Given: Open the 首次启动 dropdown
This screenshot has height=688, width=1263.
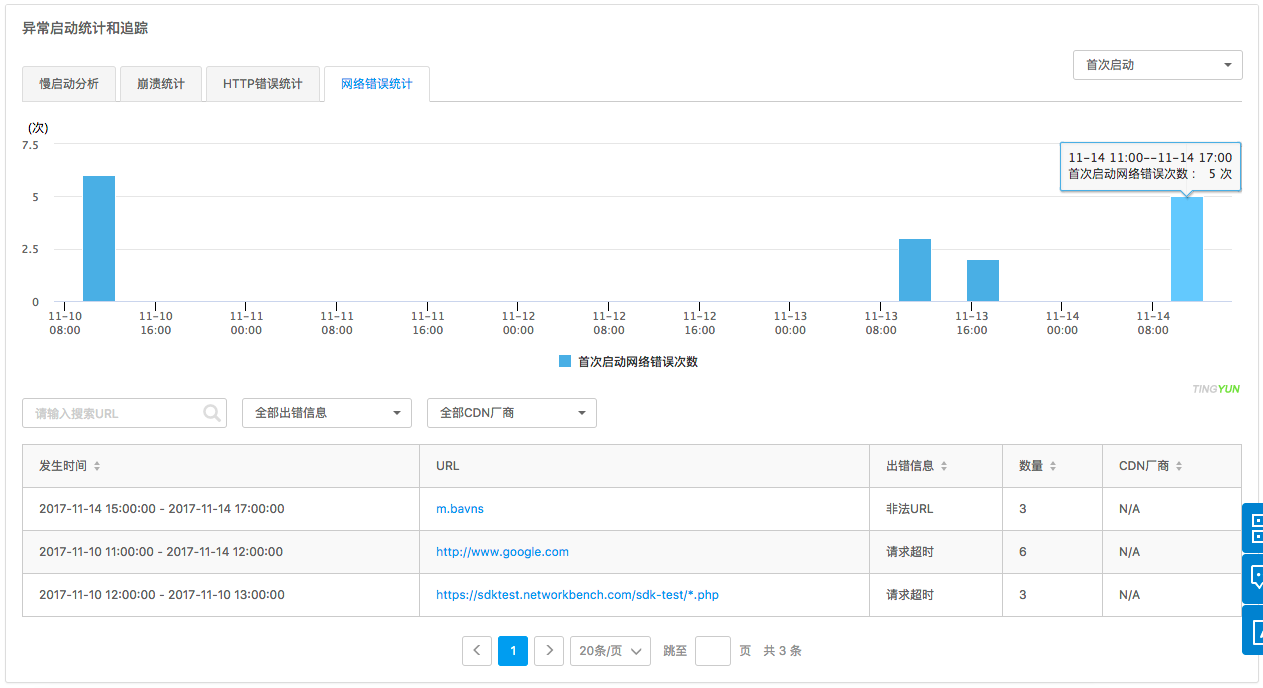Looking at the screenshot, I should 1157,65.
